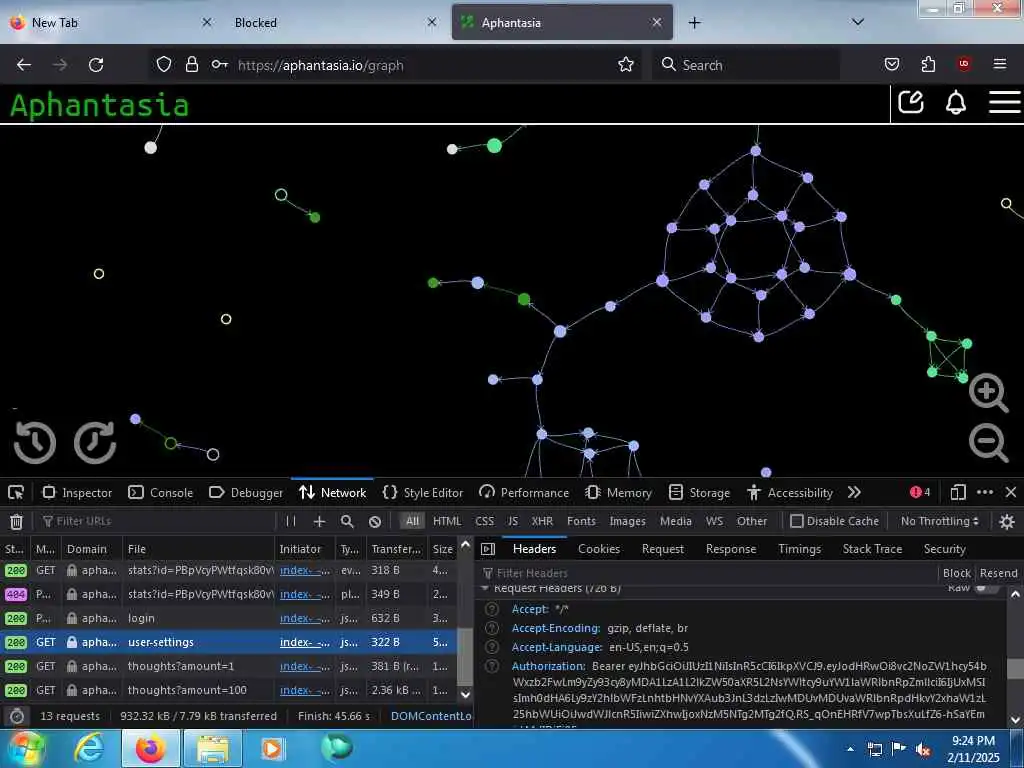Open network settings gear
1024x768 pixels.
(1007, 521)
